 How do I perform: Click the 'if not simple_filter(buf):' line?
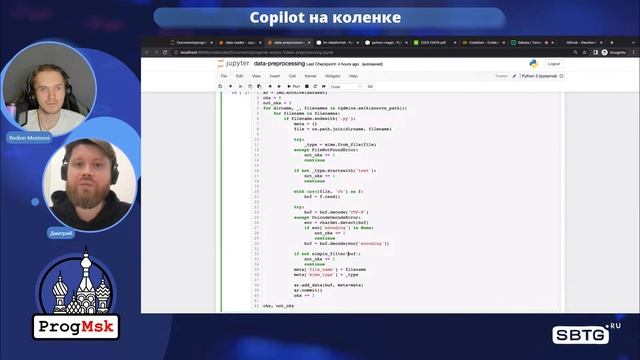pos(327,254)
